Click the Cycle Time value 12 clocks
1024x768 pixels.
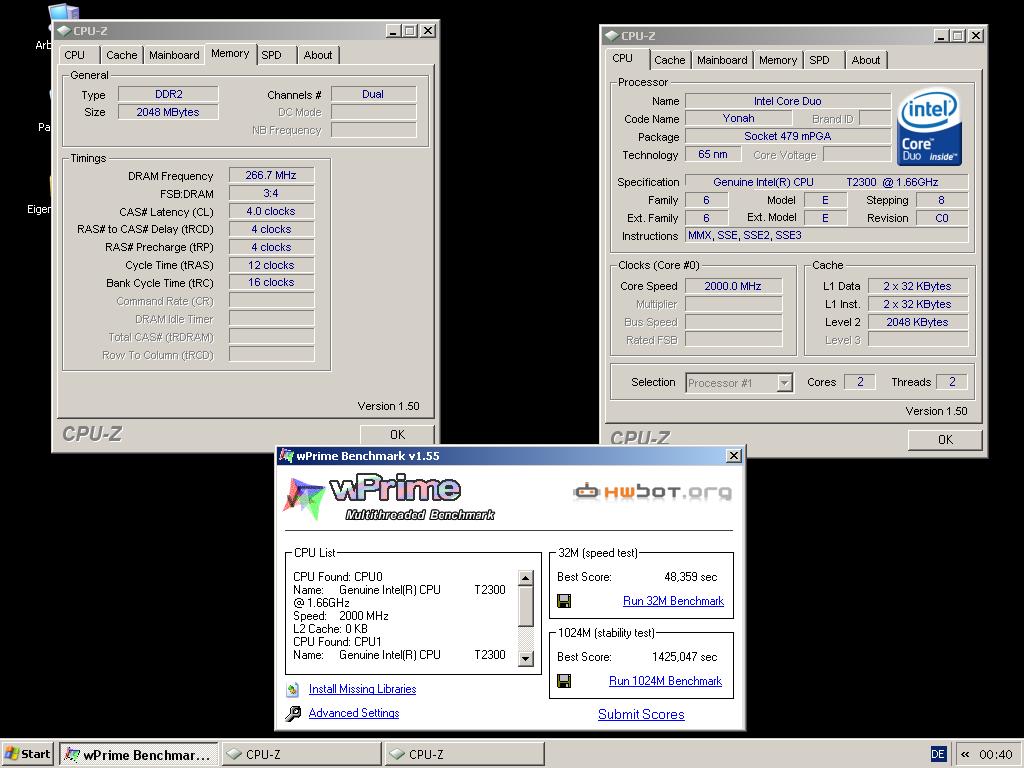point(271,265)
